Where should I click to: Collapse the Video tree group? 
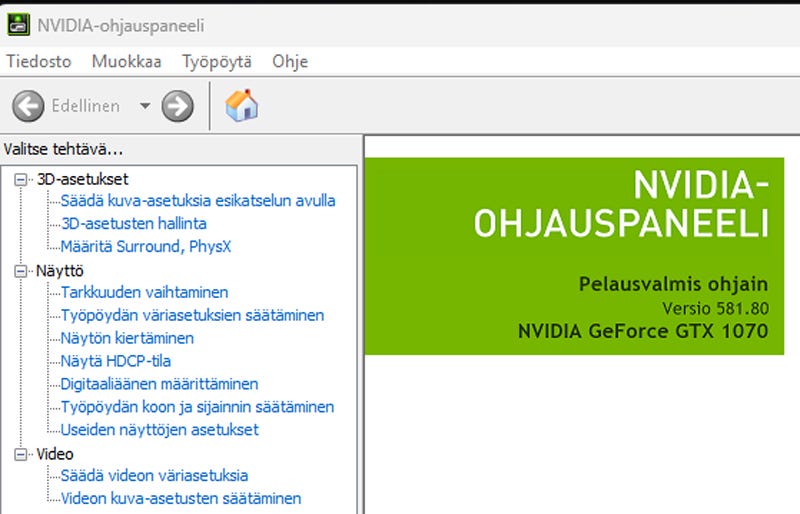coord(20,454)
